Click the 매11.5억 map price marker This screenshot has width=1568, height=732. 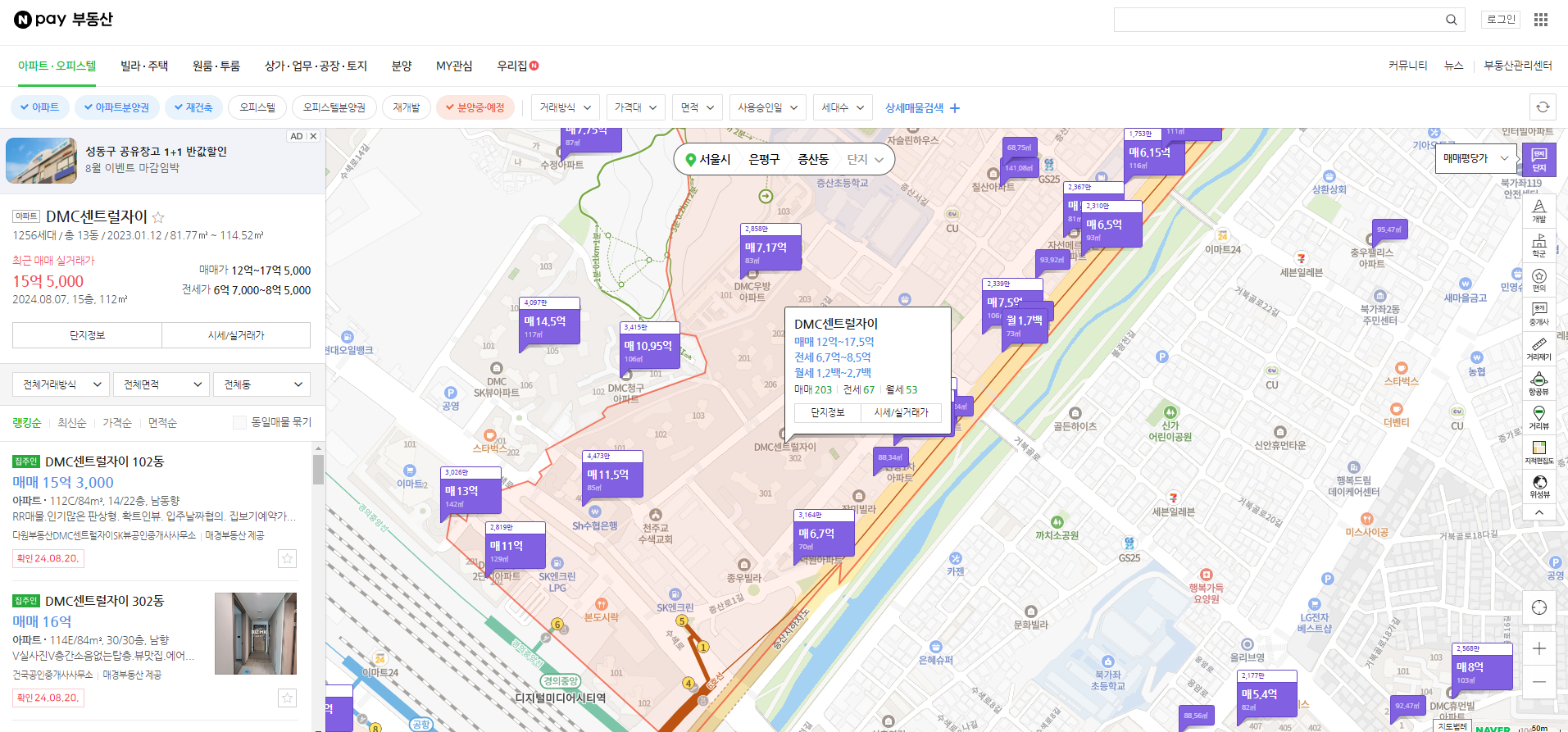(x=613, y=474)
